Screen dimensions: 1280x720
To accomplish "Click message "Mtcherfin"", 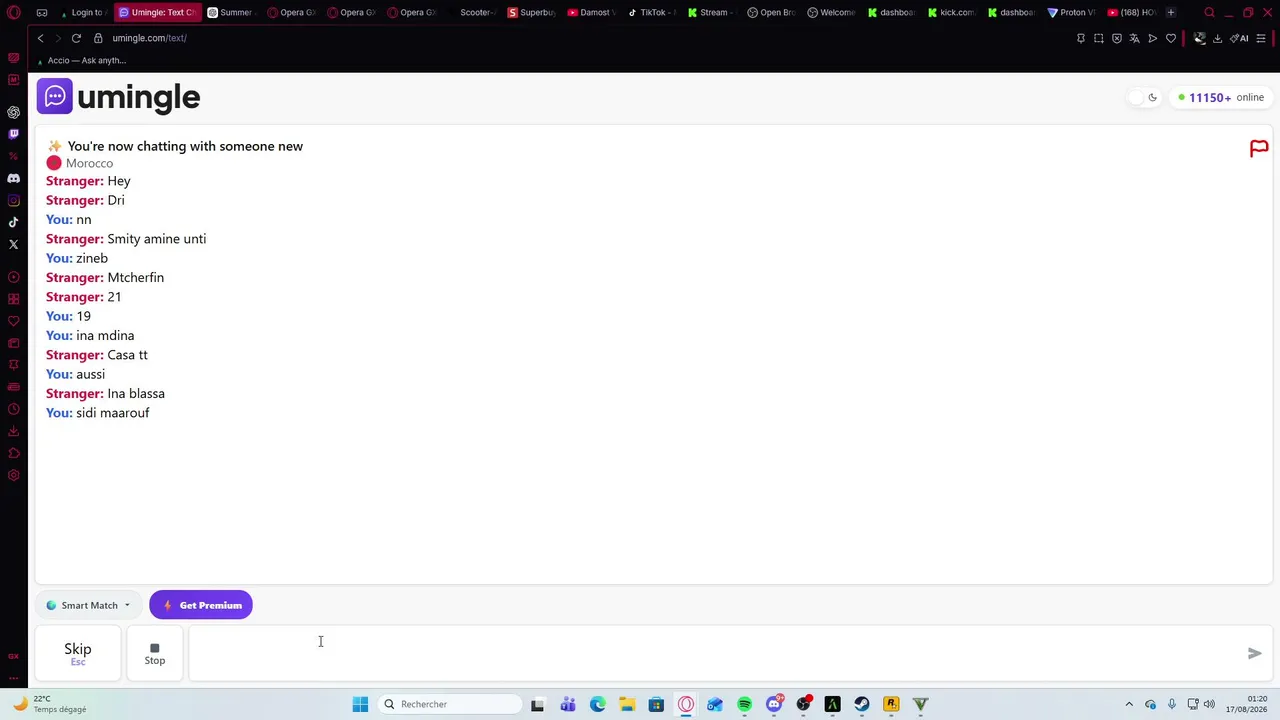I will point(135,278).
